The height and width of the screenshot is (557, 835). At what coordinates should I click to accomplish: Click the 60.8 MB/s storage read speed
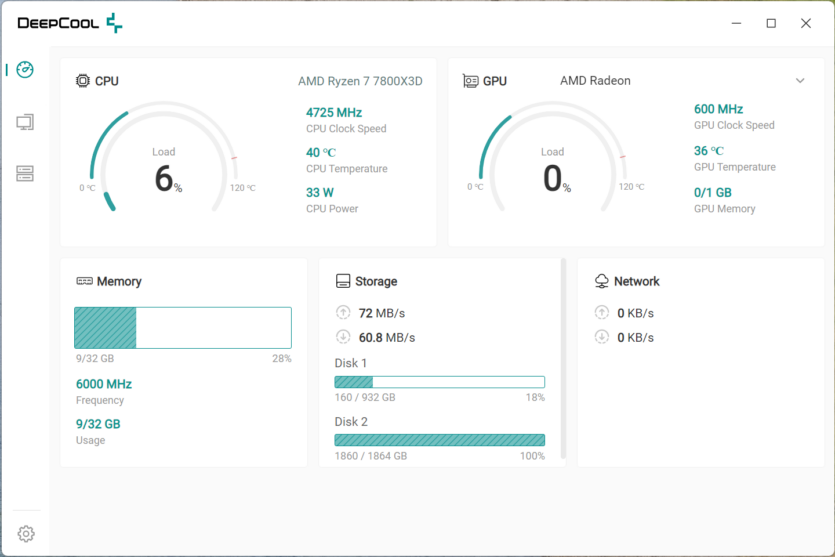coord(387,338)
